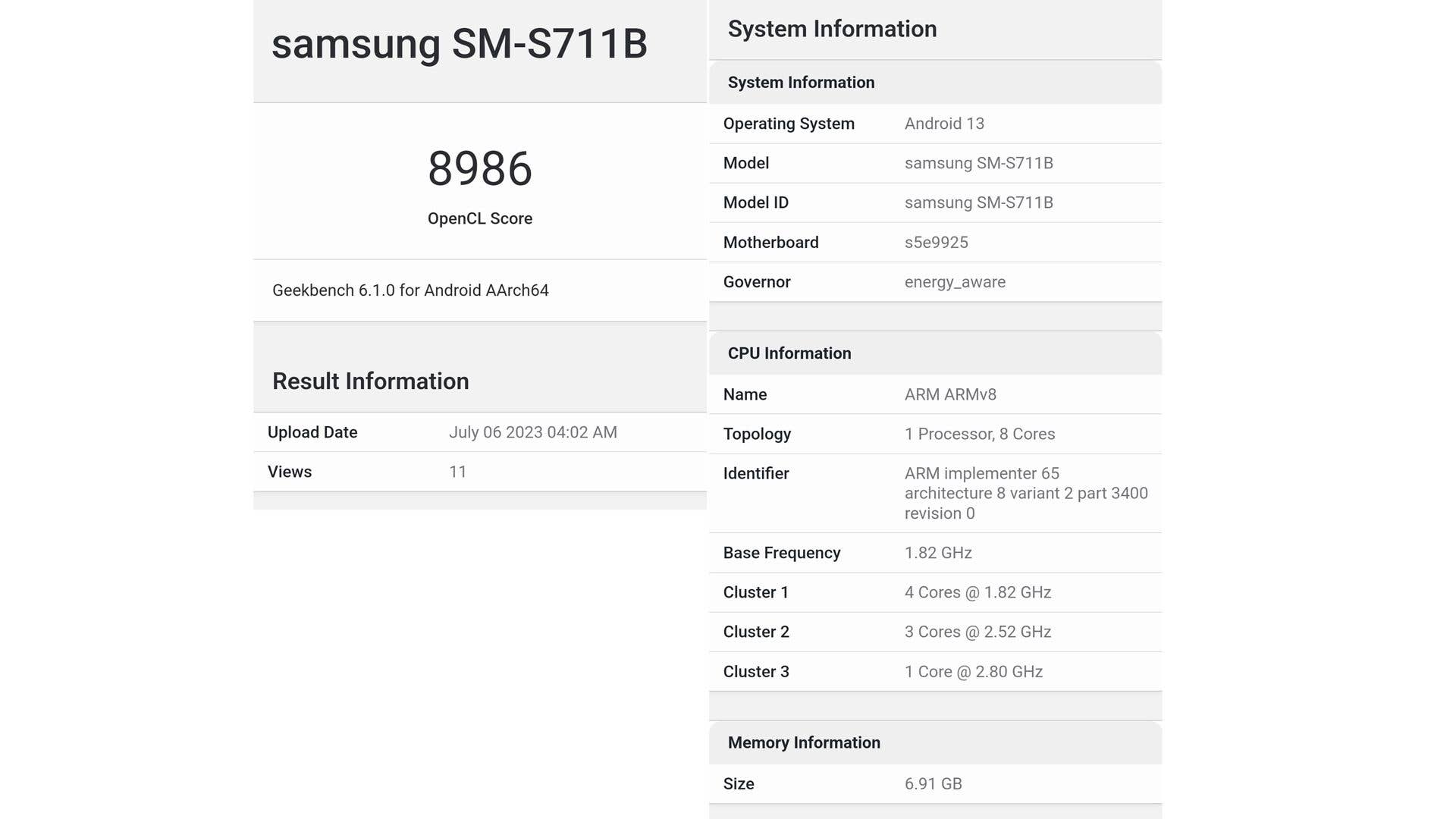Click the large System Information heading
Image resolution: width=1456 pixels, height=819 pixels.
coord(832,29)
